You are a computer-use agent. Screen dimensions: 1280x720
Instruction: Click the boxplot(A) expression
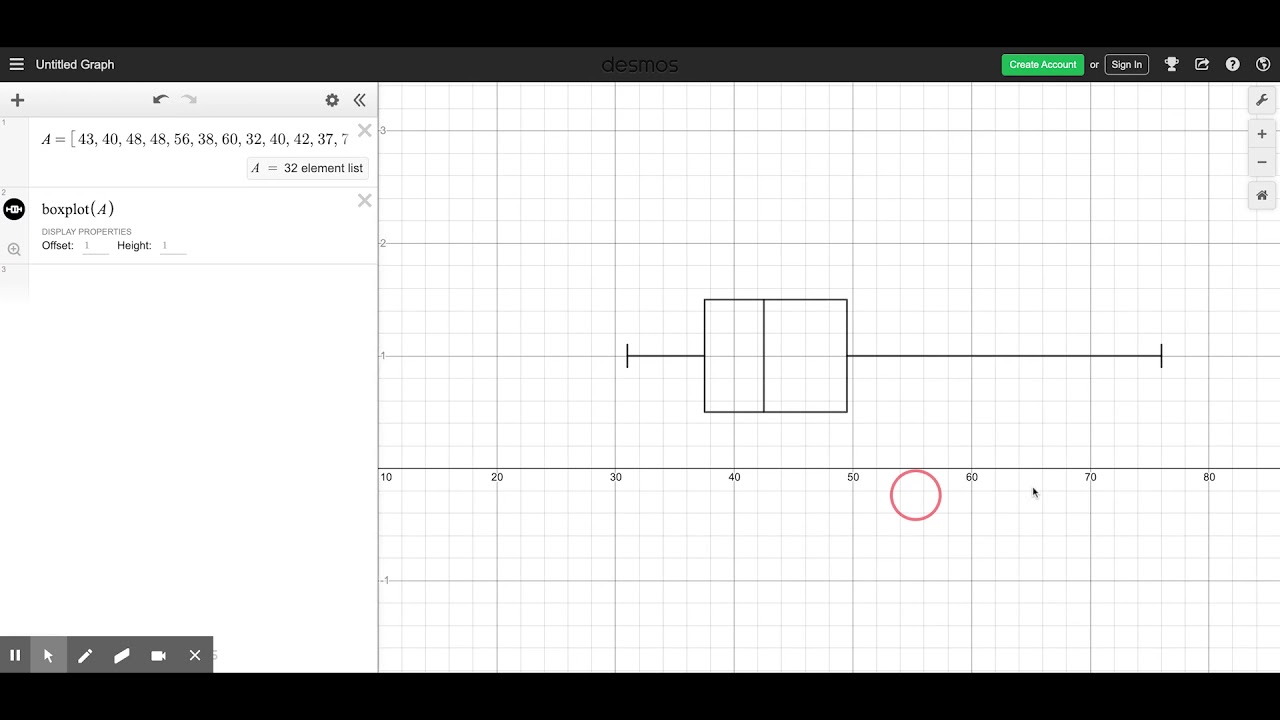coord(78,209)
